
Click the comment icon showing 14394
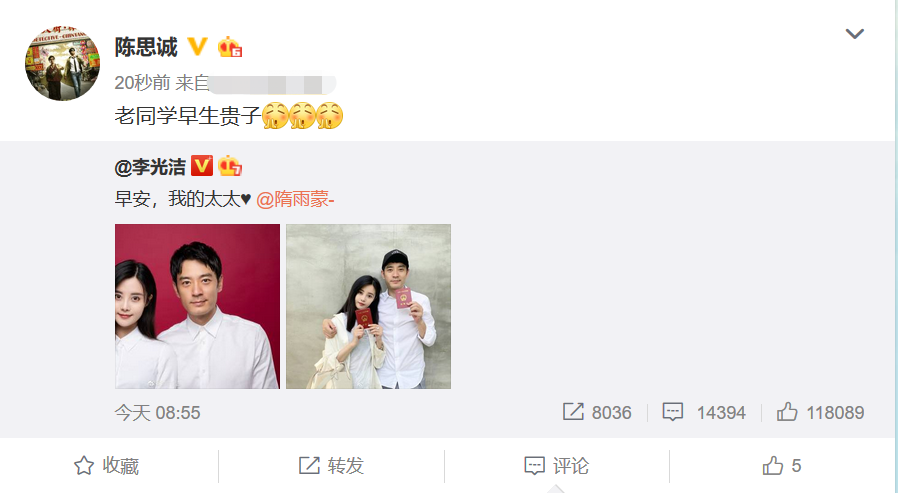tap(672, 412)
